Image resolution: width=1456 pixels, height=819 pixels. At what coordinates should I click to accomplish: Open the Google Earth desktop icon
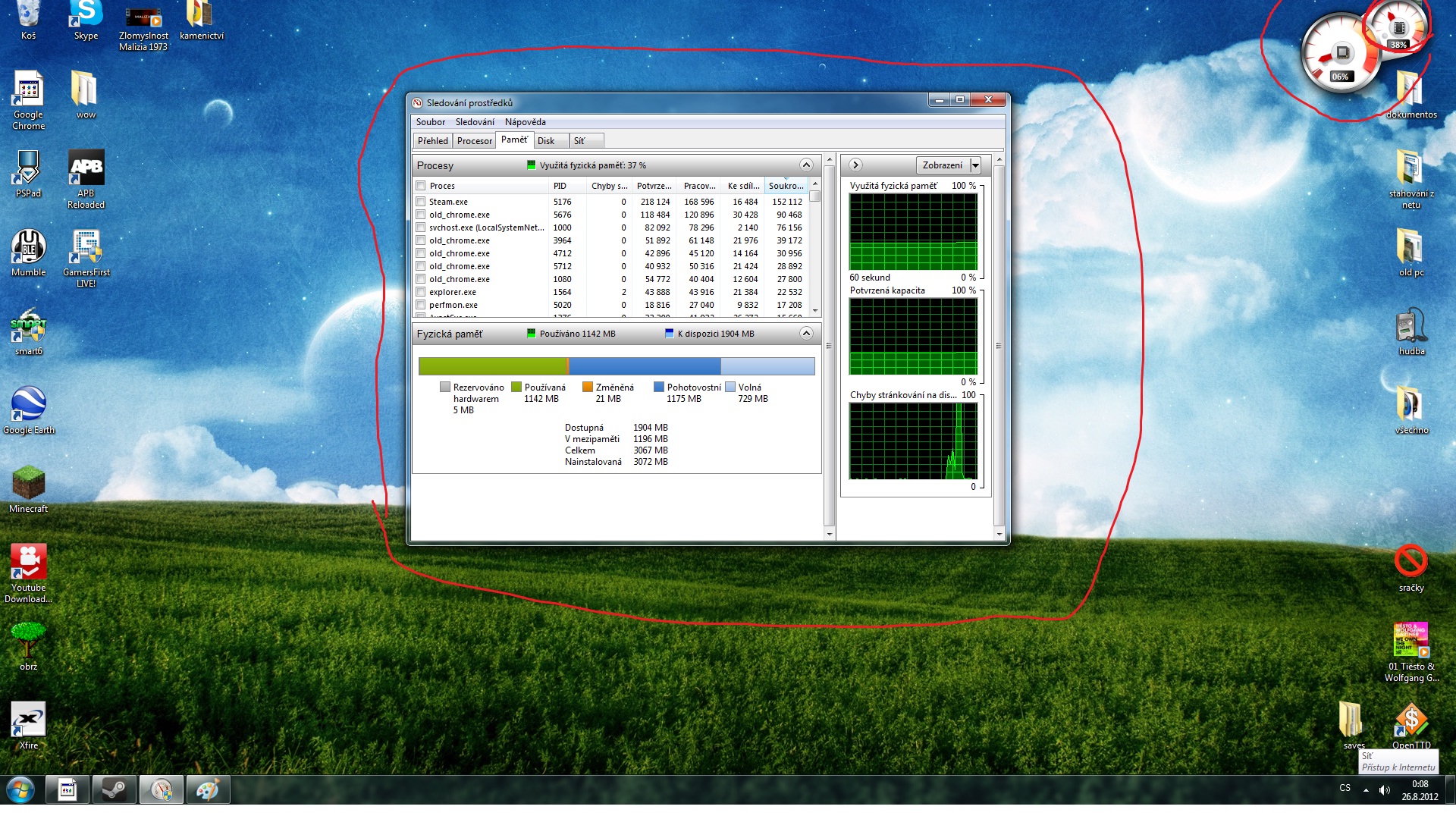(x=28, y=404)
